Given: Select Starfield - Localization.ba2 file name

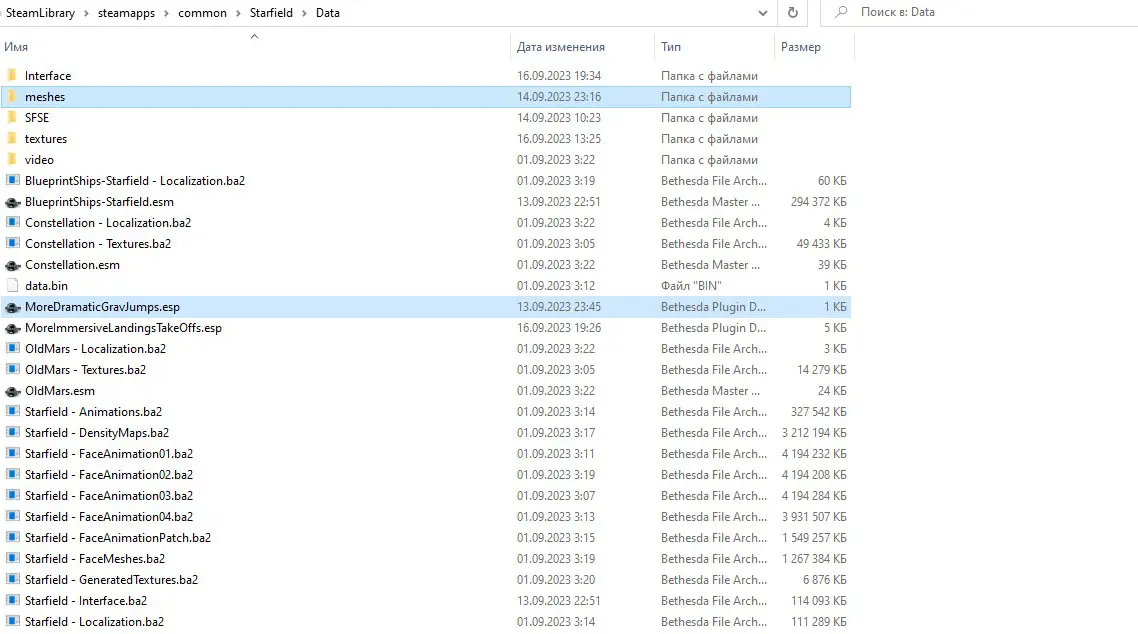Looking at the screenshot, I should coord(94,622).
